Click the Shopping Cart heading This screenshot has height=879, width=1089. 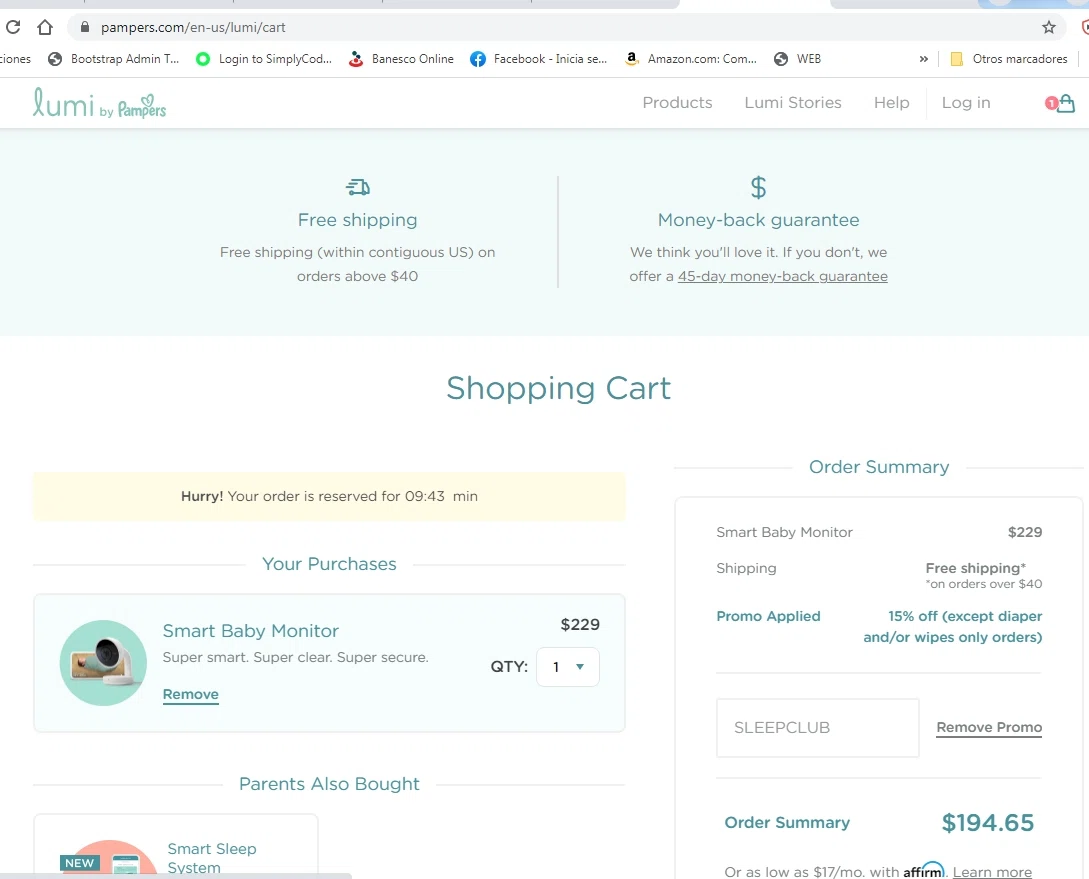point(558,388)
